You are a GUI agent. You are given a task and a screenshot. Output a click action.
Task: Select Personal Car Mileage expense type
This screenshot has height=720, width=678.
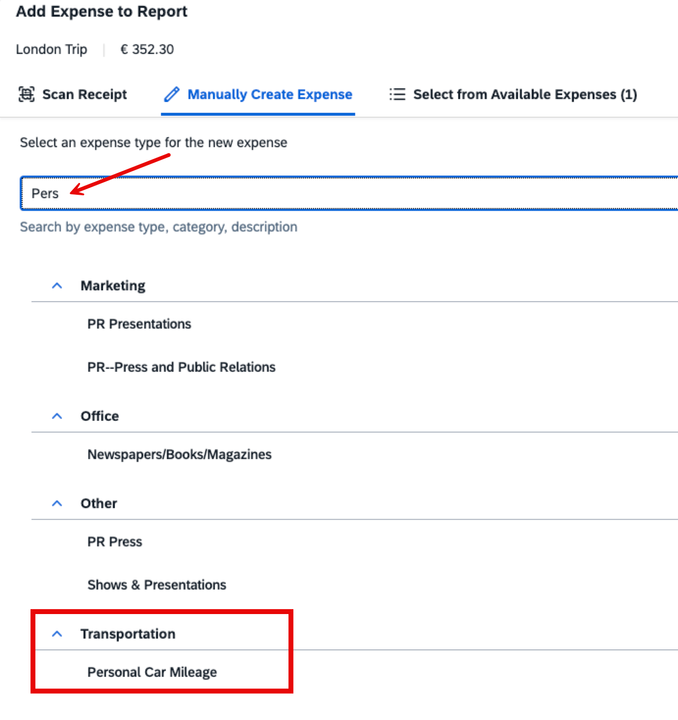pos(152,672)
